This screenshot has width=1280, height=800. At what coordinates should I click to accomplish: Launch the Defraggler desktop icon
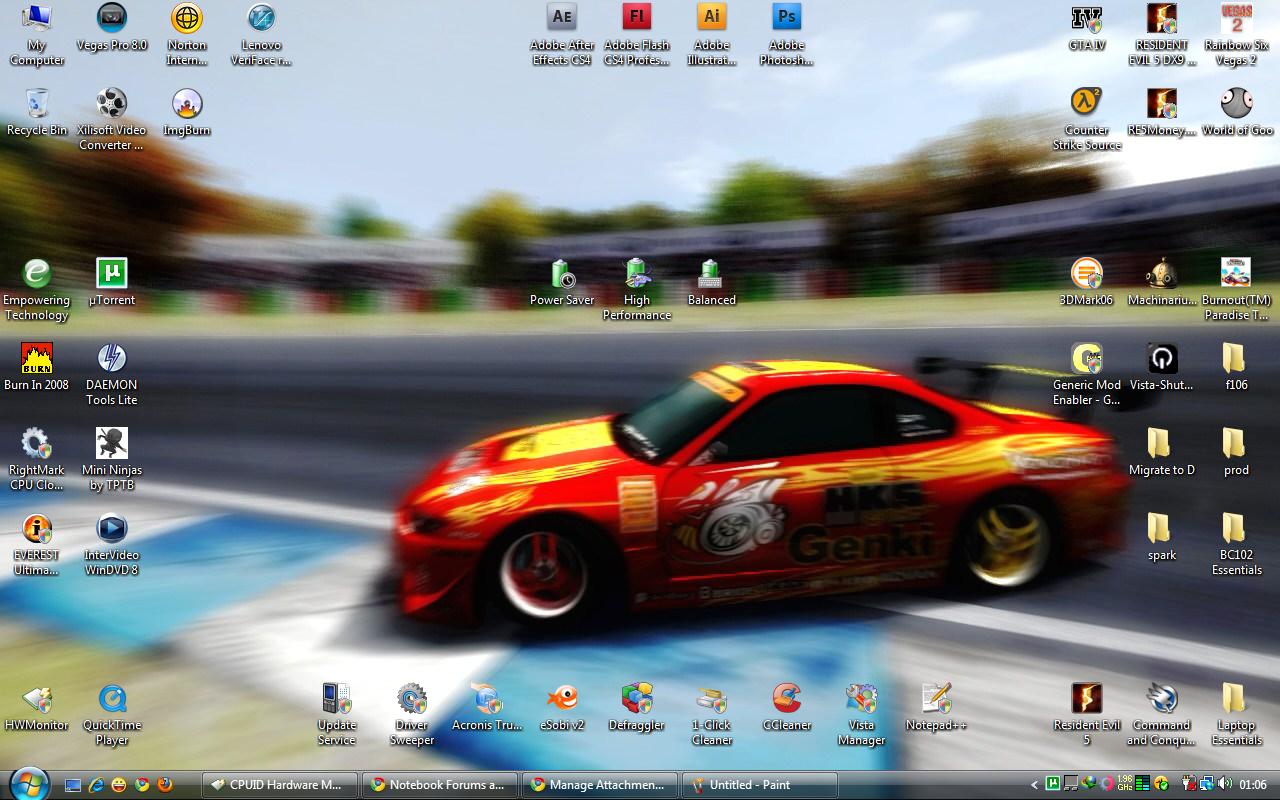click(x=637, y=707)
